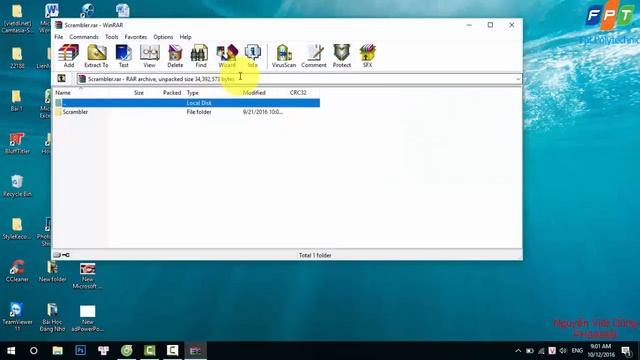Click the Comment toolbar icon
This screenshot has width=640, height=360.
(314, 56)
